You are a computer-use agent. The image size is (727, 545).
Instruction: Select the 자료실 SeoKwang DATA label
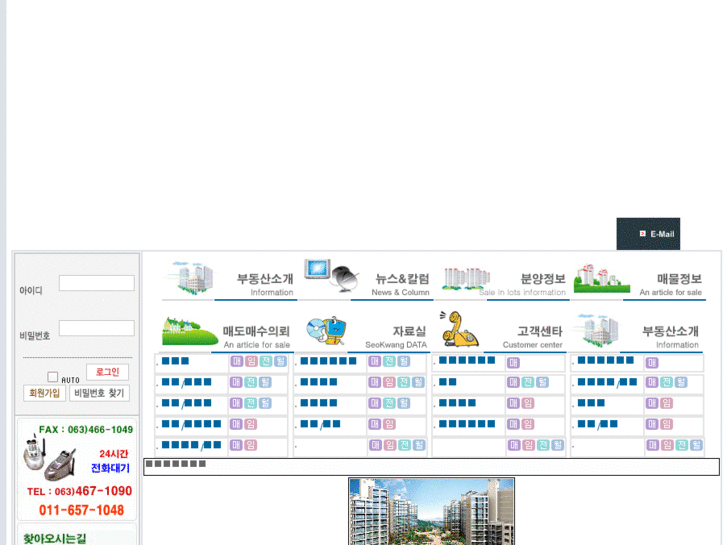click(396, 337)
